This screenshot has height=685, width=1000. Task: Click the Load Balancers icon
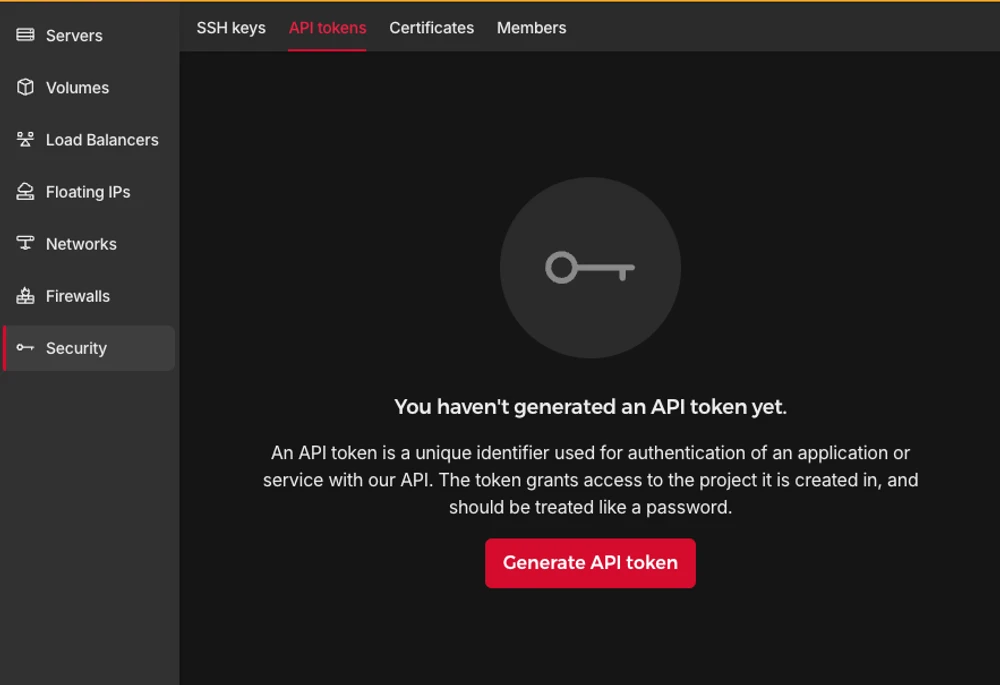pos(25,139)
